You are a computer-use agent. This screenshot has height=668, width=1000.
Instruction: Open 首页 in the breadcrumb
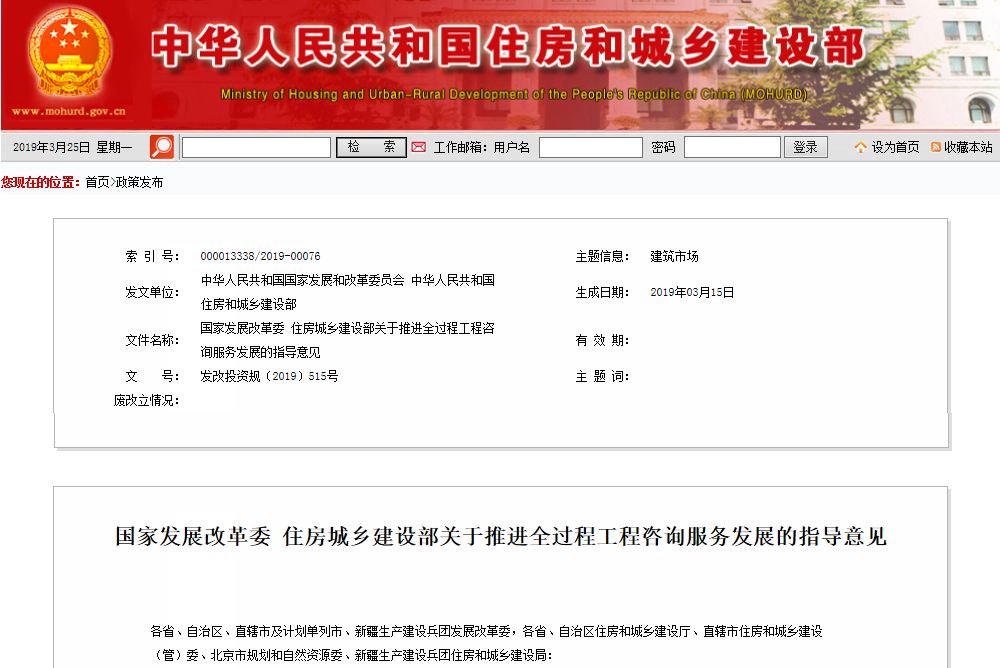[x=97, y=182]
